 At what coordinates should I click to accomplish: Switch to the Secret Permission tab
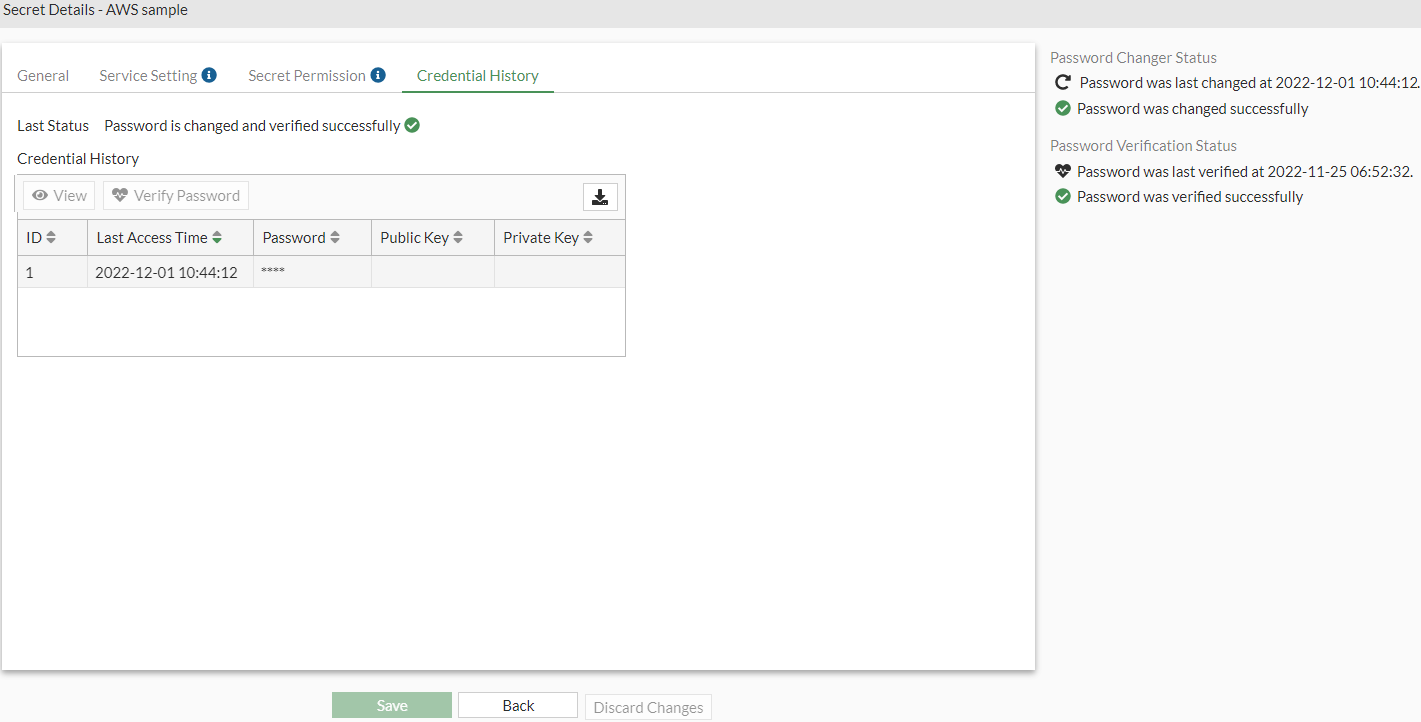click(x=307, y=76)
